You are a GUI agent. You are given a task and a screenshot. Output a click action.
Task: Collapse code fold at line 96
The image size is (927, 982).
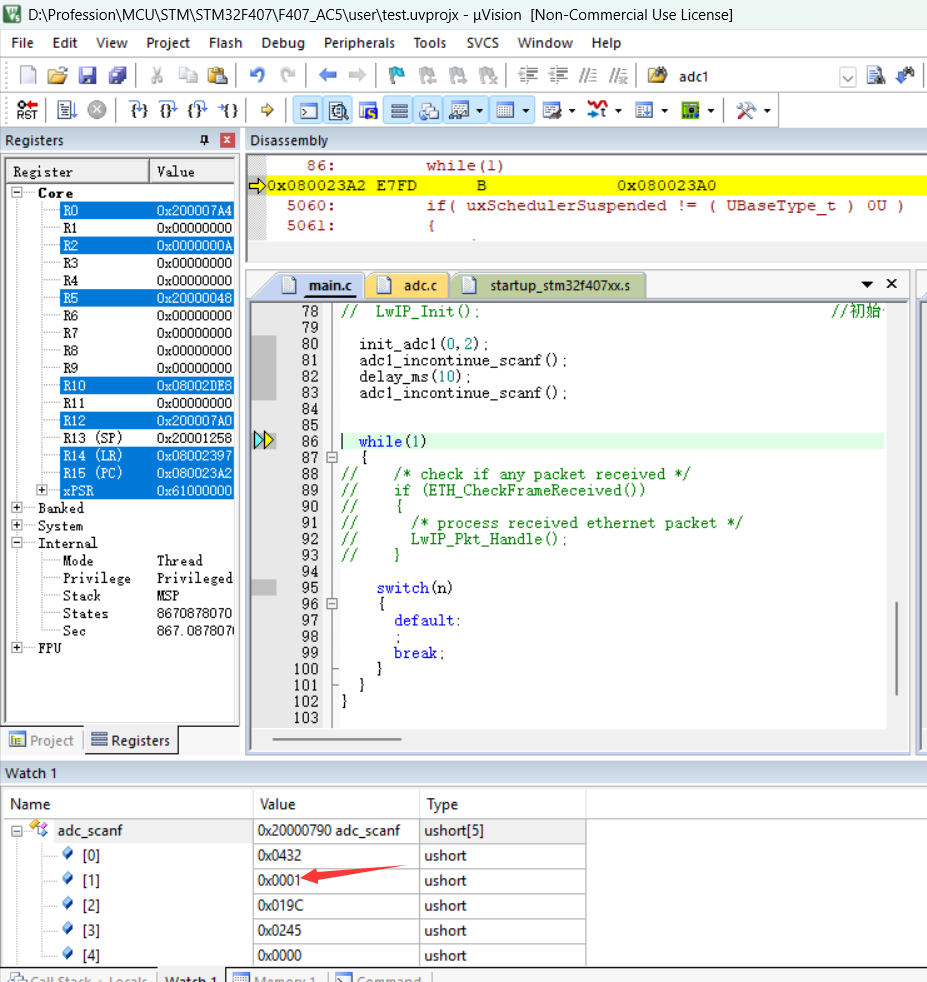[332, 604]
